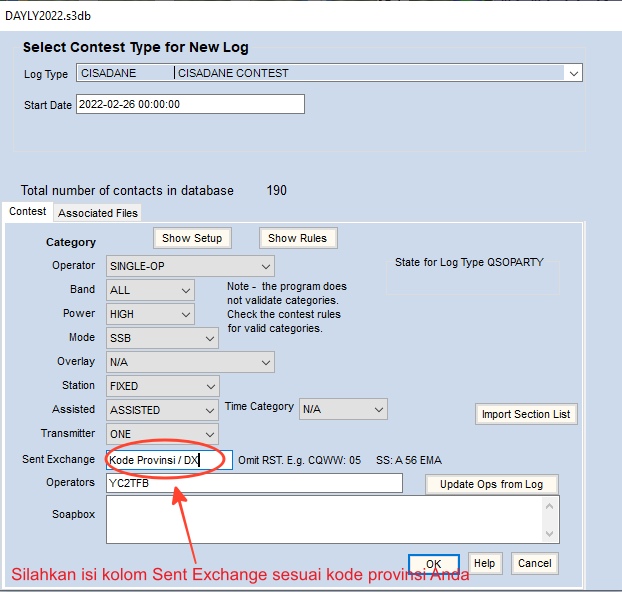Switch to Associated Files tab
Viewport: 622px width, 592px height.
click(98, 213)
